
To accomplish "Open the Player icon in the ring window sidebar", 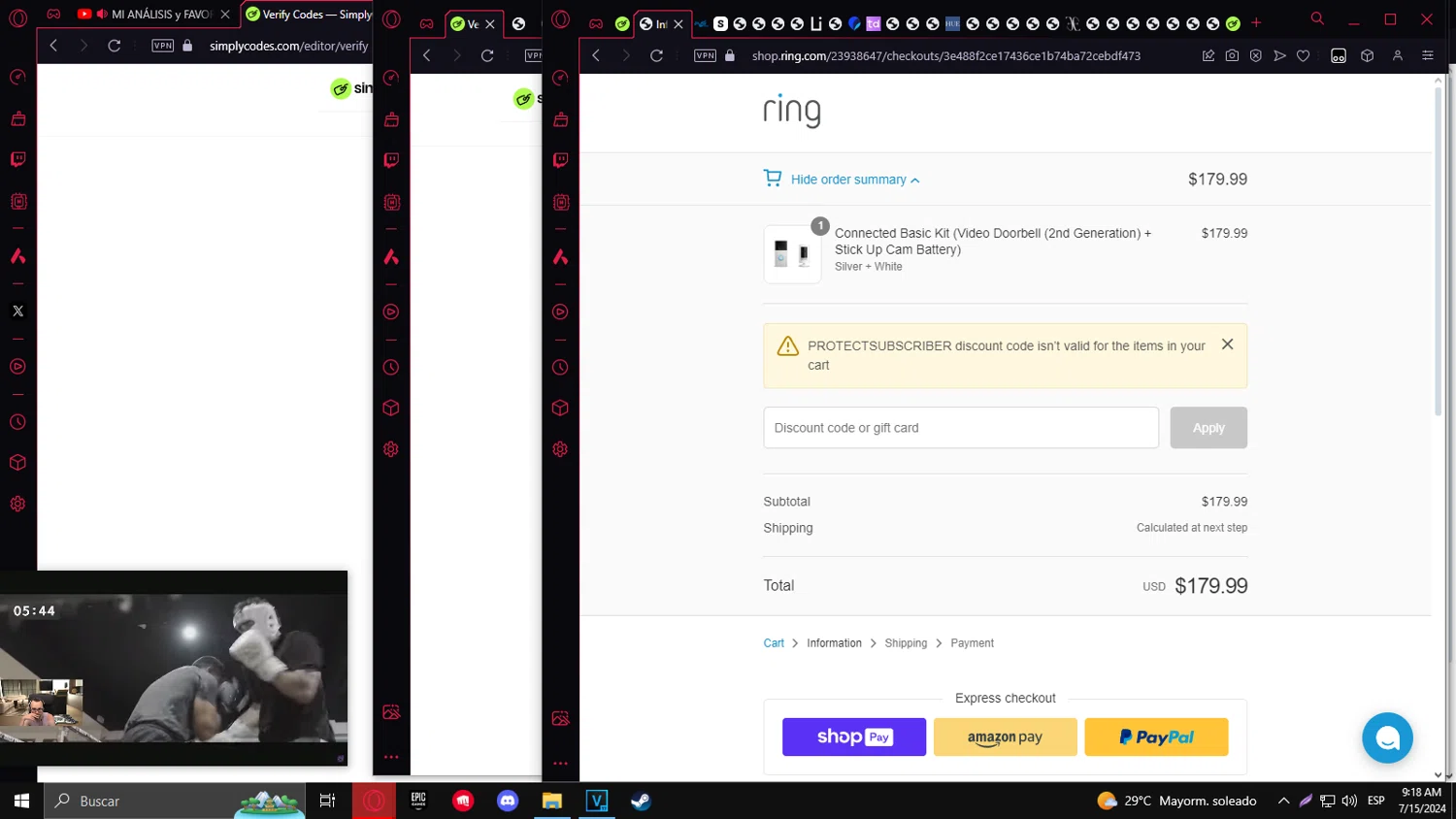I will (x=560, y=312).
